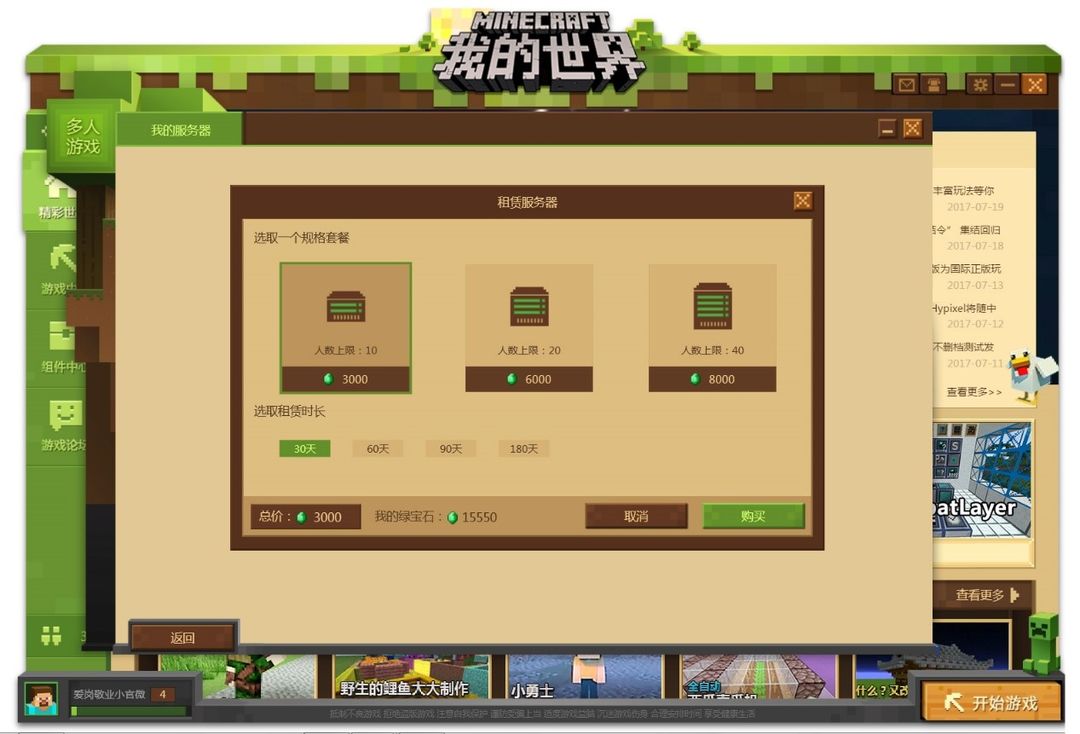
Task: Click the 返回 back button
Action: 183,638
